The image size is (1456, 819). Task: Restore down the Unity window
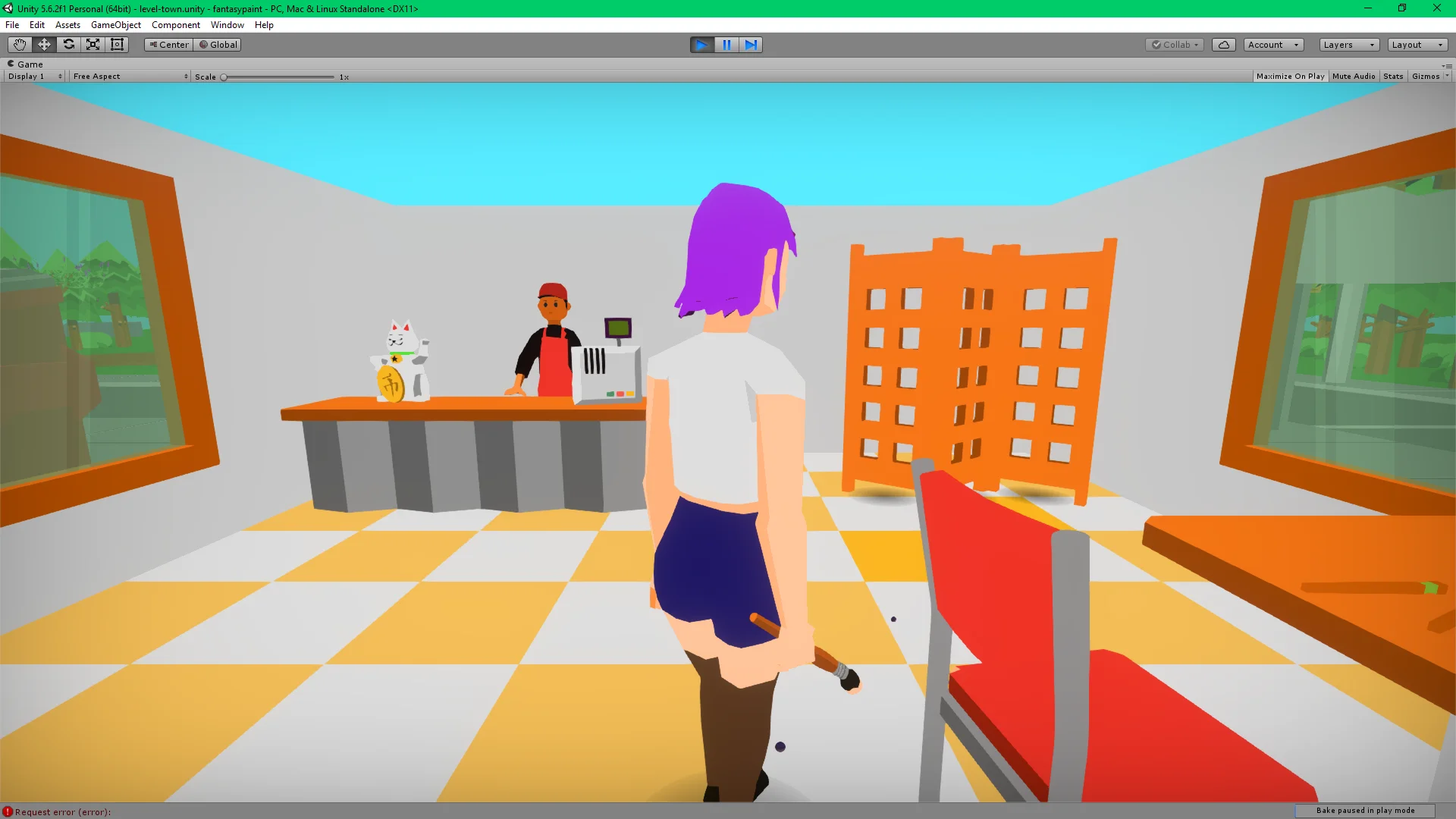click(1402, 8)
